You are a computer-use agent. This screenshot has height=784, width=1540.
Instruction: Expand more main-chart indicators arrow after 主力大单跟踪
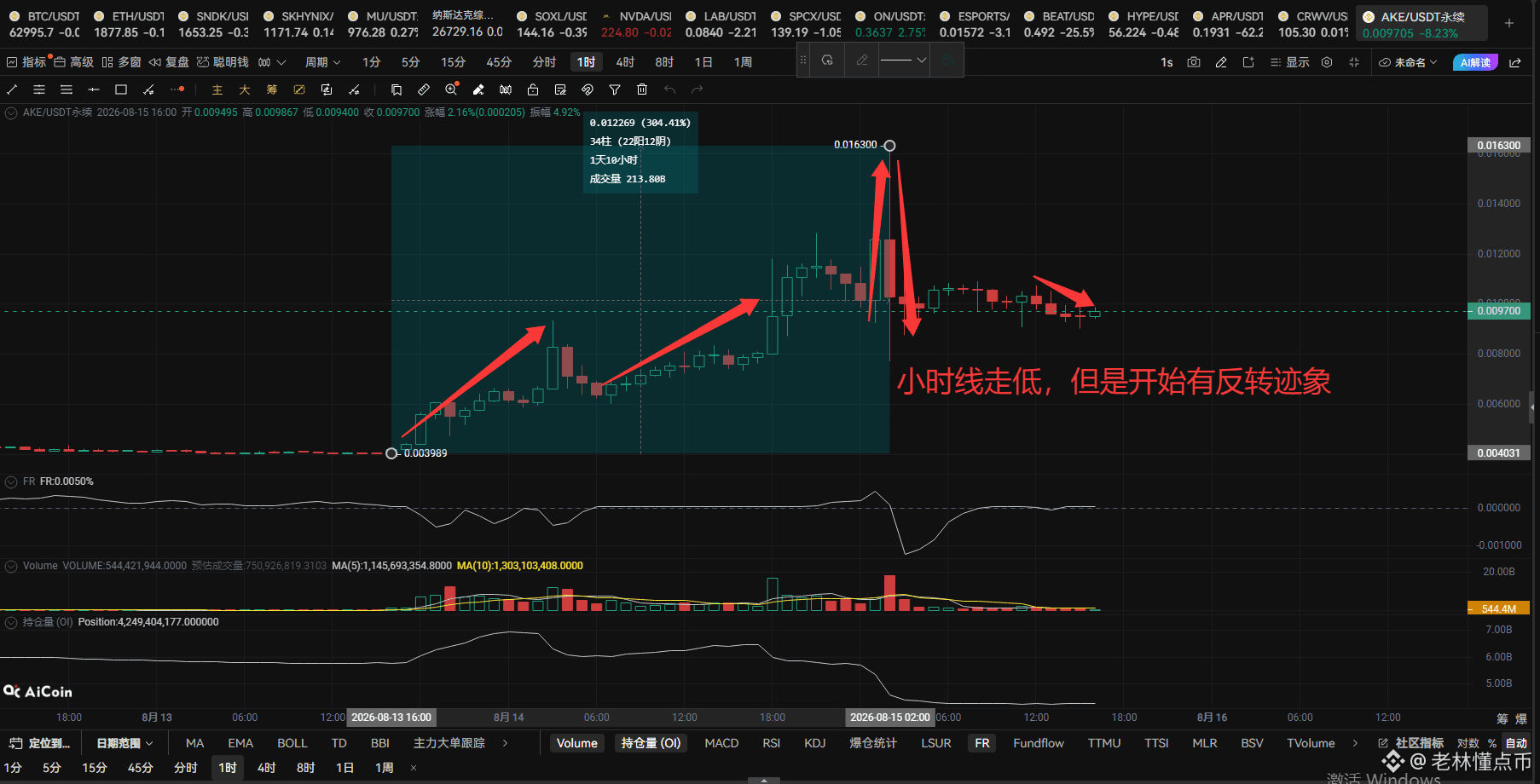[x=505, y=743]
